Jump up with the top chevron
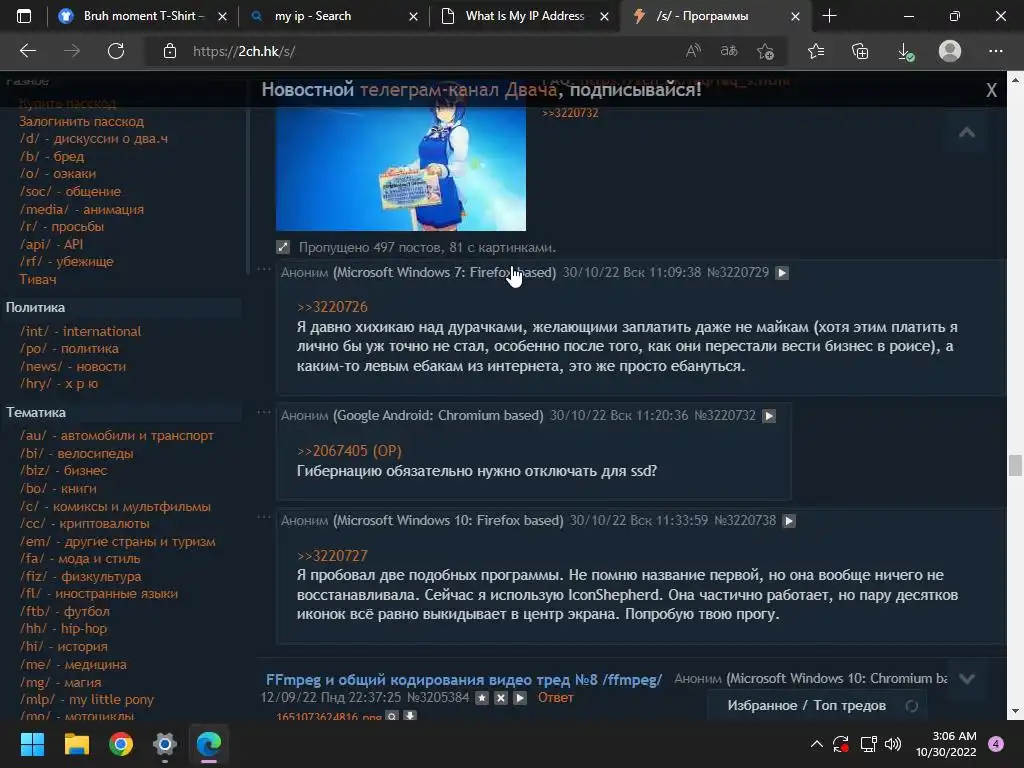This screenshot has height=768, width=1024. [967, 133]
